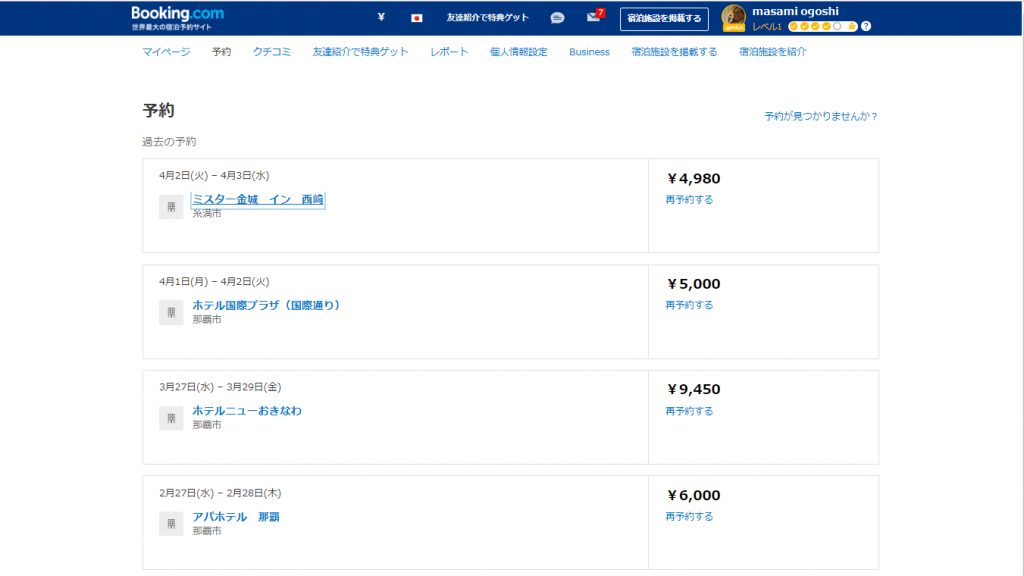Click the date text 4月2日(火) – 4月3日(水)
1024x576 pixels.
pyautogui.click(x=214, y=176)
